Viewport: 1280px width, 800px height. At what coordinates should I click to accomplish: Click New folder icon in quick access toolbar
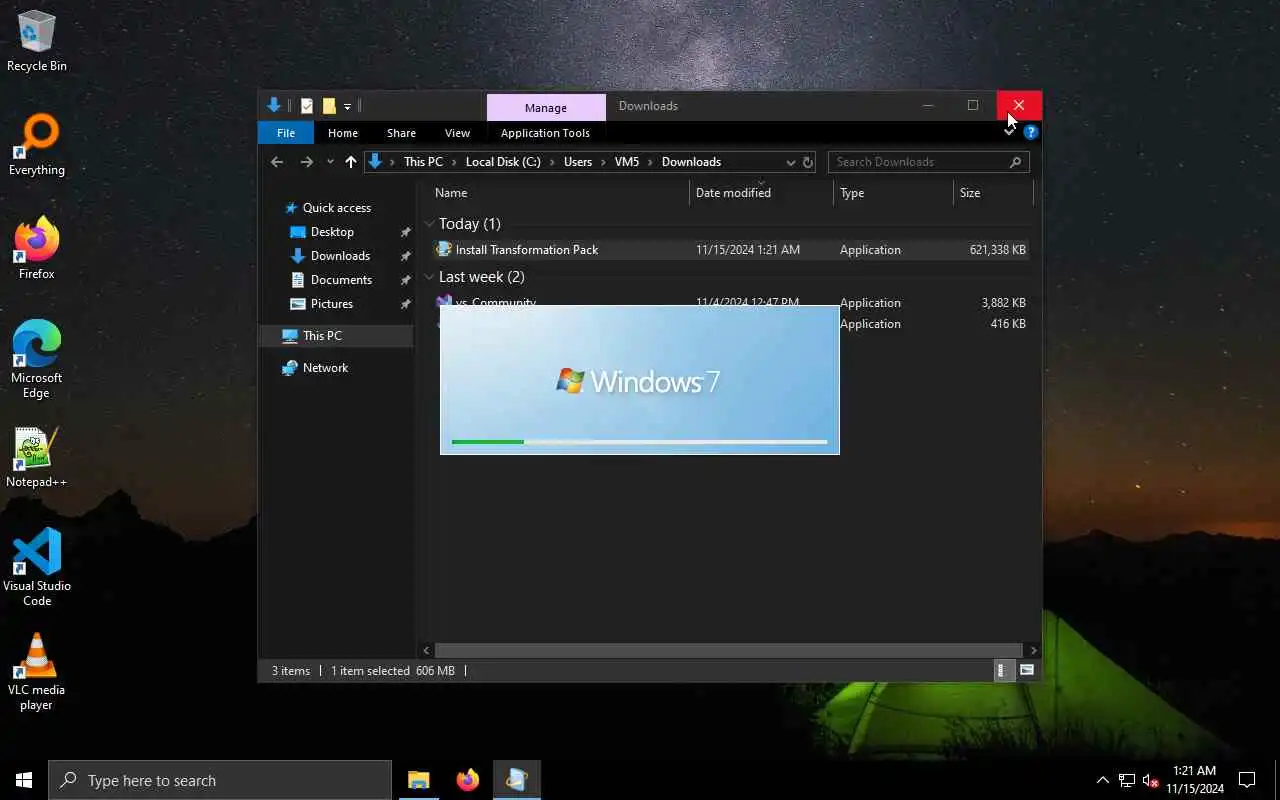click(x=329, y=106)
